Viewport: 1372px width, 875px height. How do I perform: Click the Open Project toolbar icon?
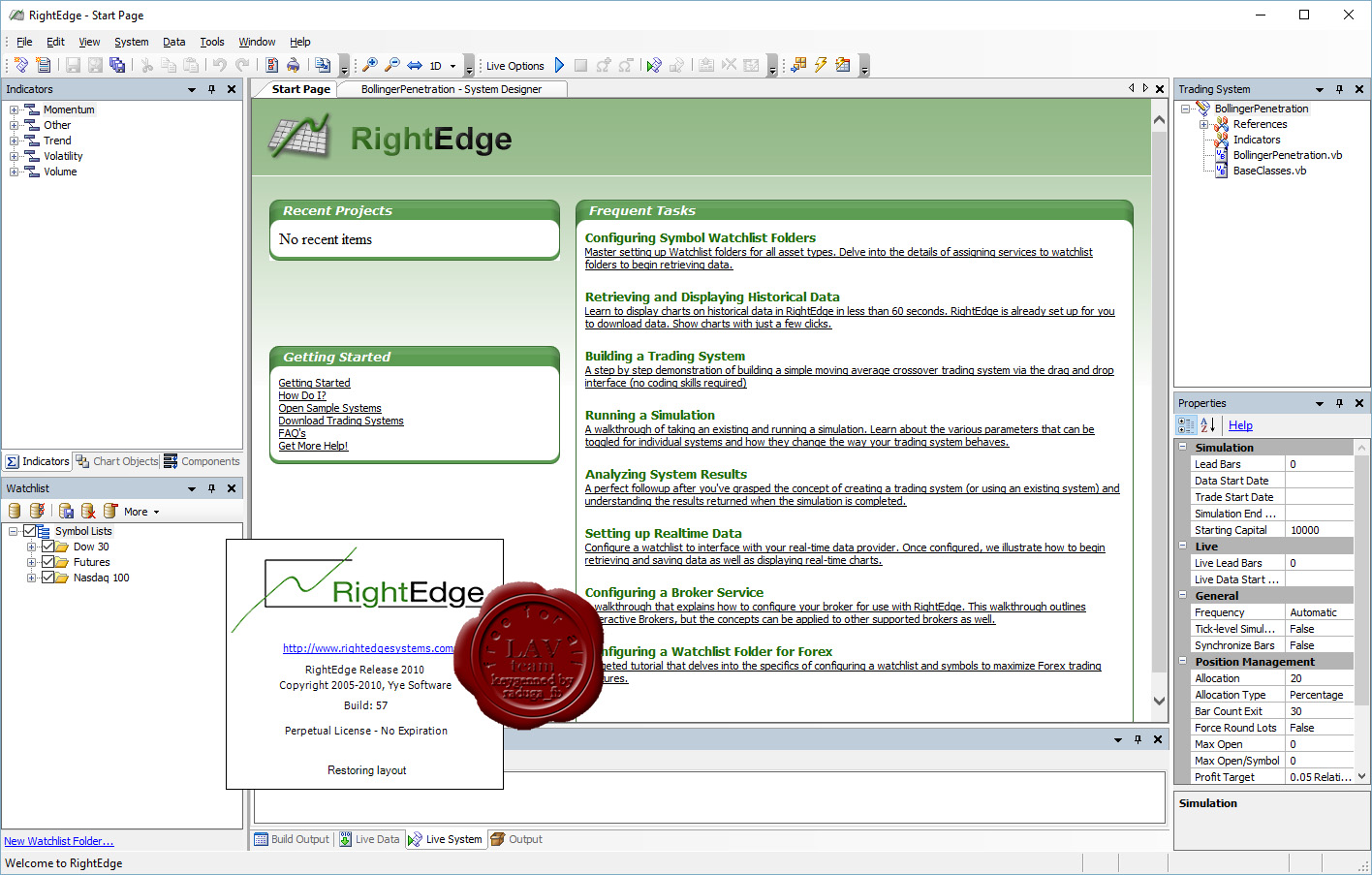(44, 65)
